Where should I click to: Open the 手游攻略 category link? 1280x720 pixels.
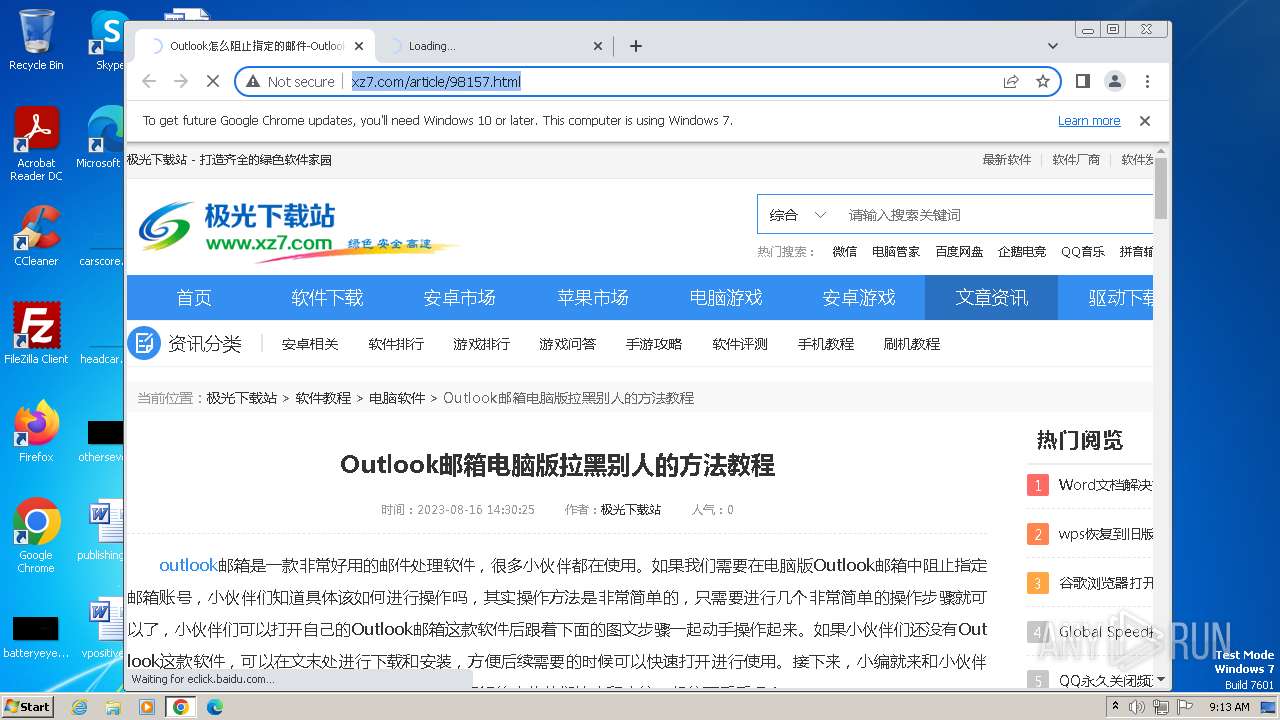(x=654, y=344)
